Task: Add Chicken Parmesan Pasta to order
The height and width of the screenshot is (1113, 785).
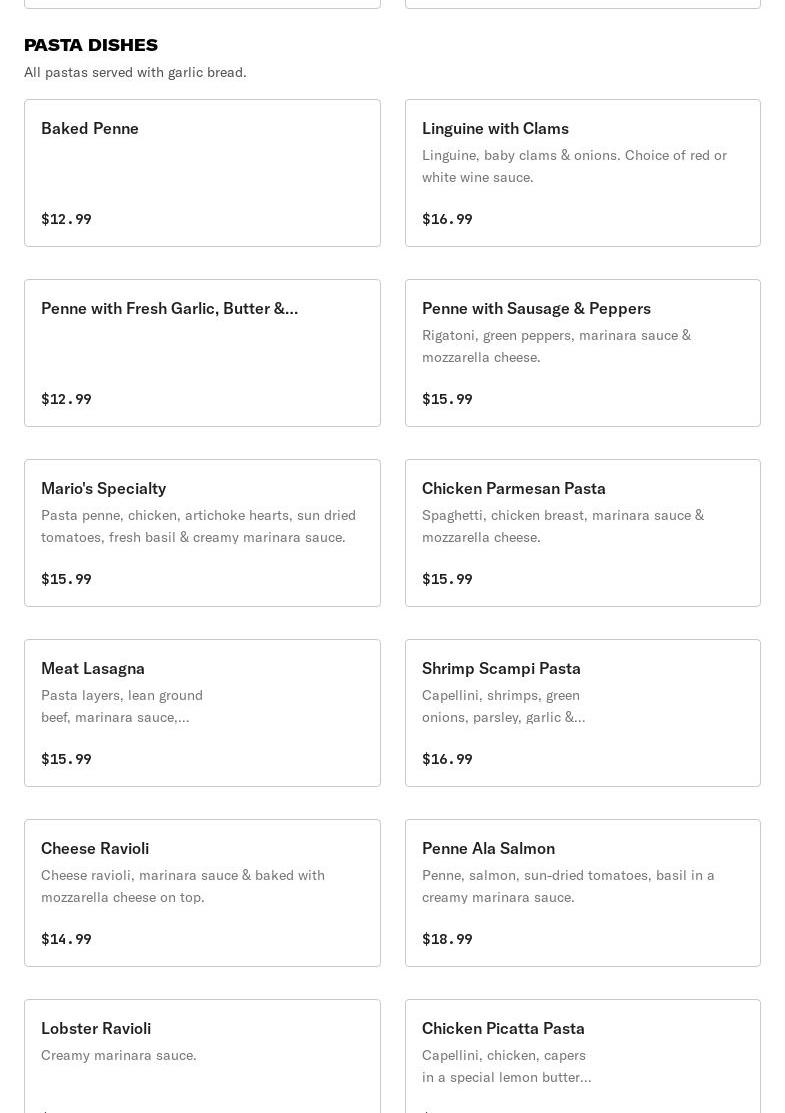Action: (x=582, y=532)
